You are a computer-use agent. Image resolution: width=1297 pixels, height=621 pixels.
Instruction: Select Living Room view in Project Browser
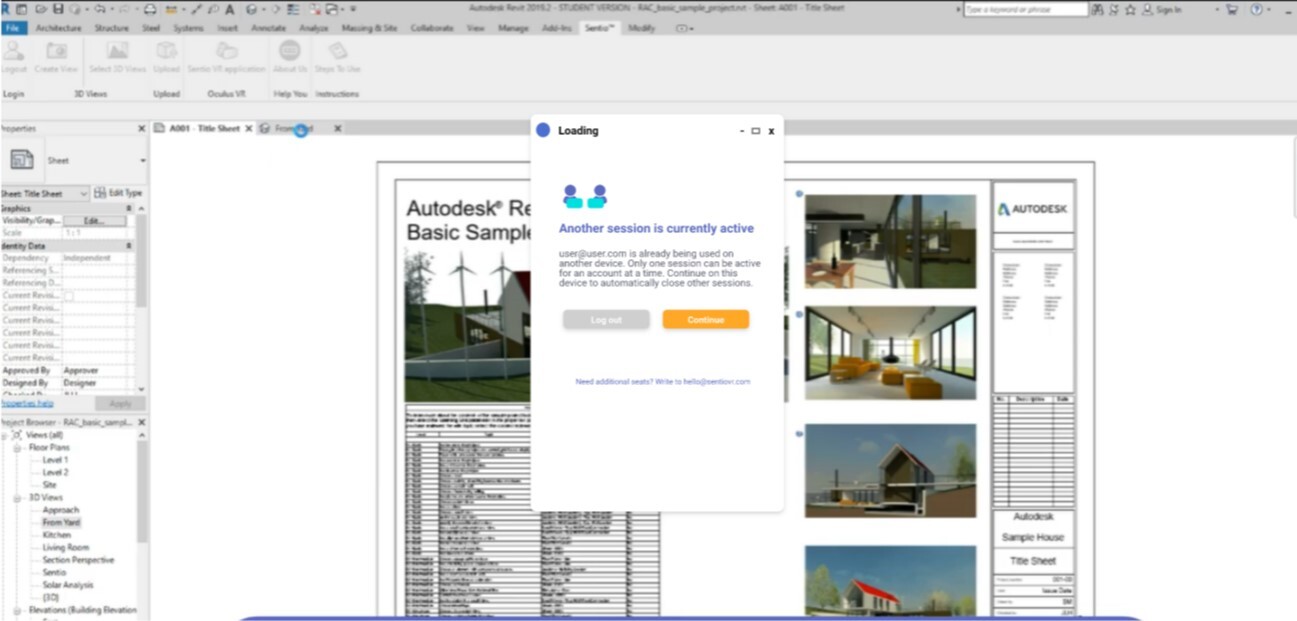point(65,547)
